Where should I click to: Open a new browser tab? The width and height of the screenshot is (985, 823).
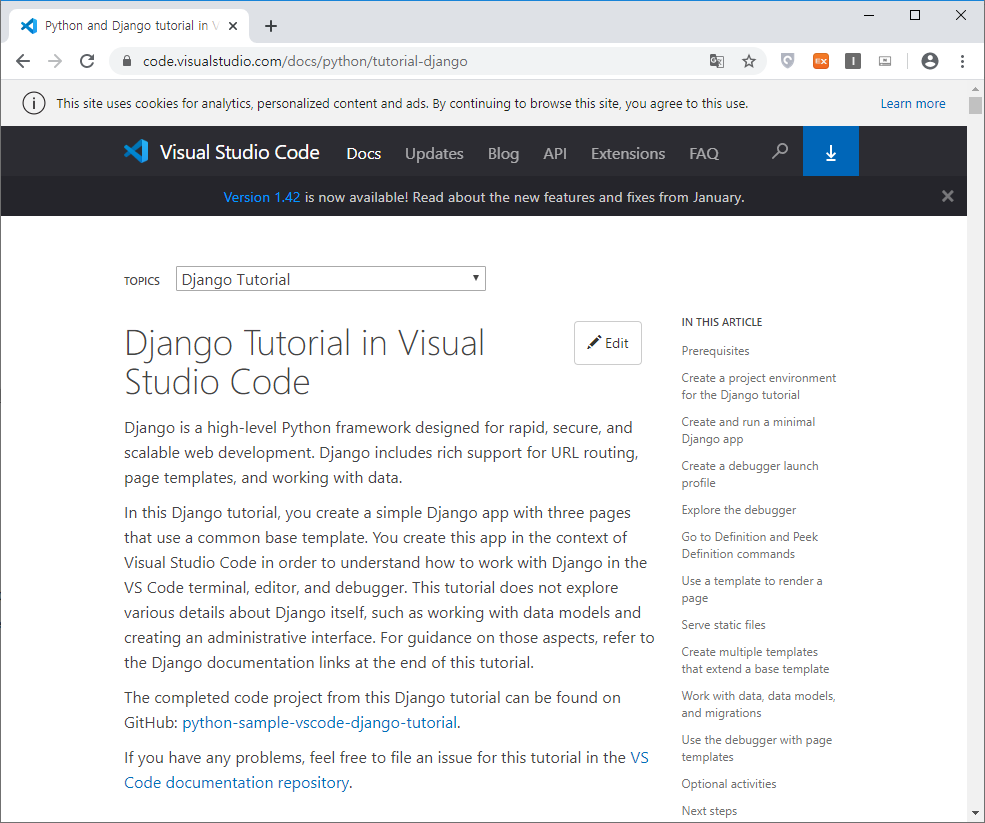pyautogui.click(x=271, y=26)
